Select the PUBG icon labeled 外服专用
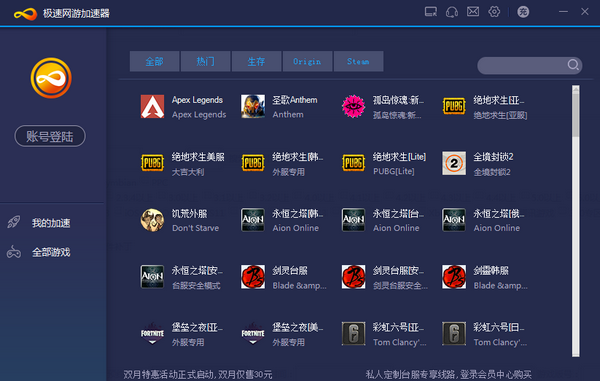600x381 pixels. (x=253, y=163)
